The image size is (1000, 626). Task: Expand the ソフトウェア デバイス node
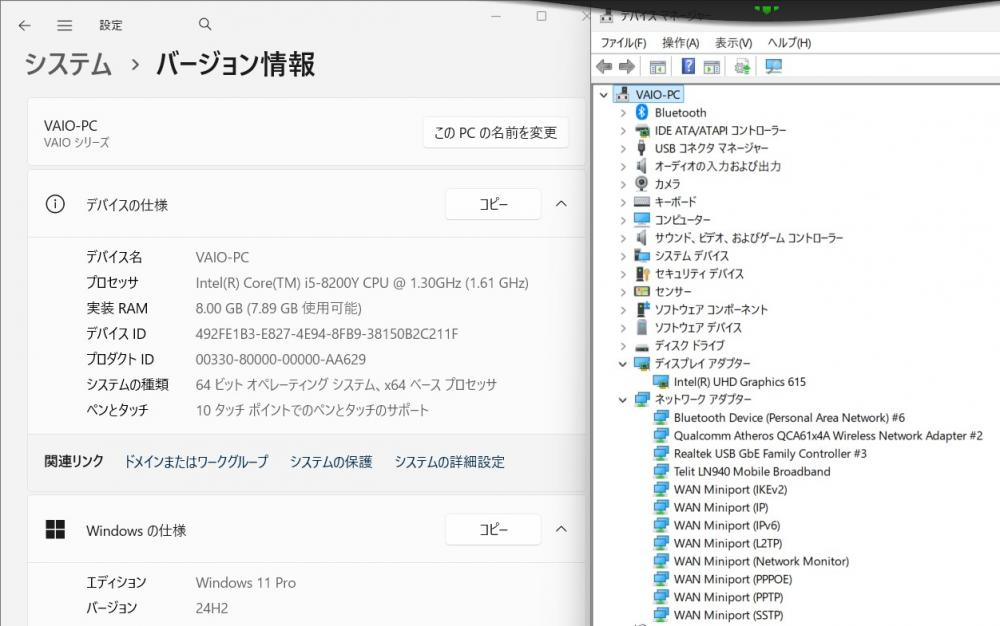(x=623, y=328)
